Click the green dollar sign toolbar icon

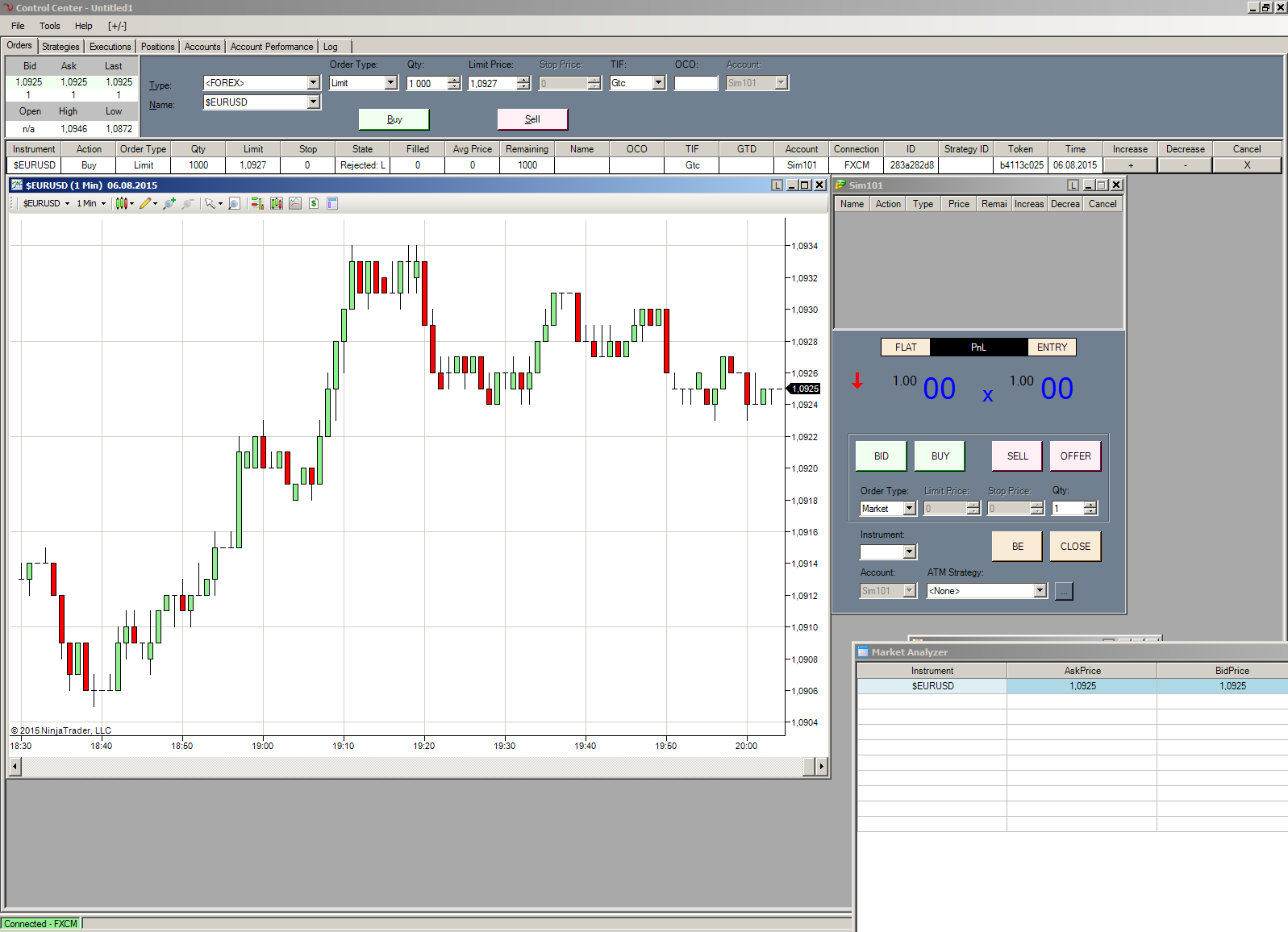314,204
